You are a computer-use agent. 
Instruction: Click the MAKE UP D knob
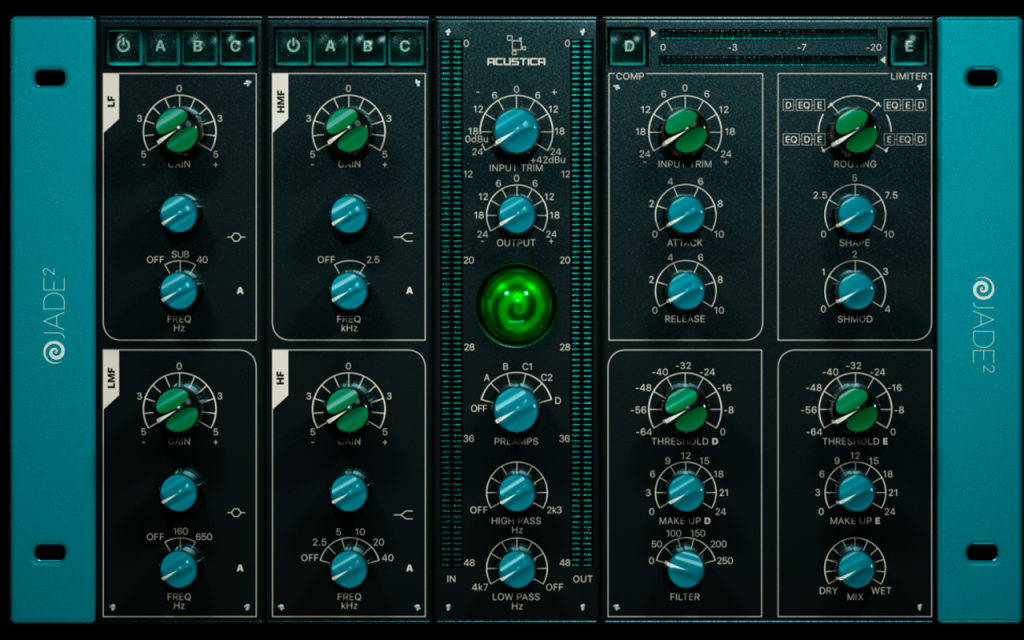pyautogui.click(x=685, y=492)
